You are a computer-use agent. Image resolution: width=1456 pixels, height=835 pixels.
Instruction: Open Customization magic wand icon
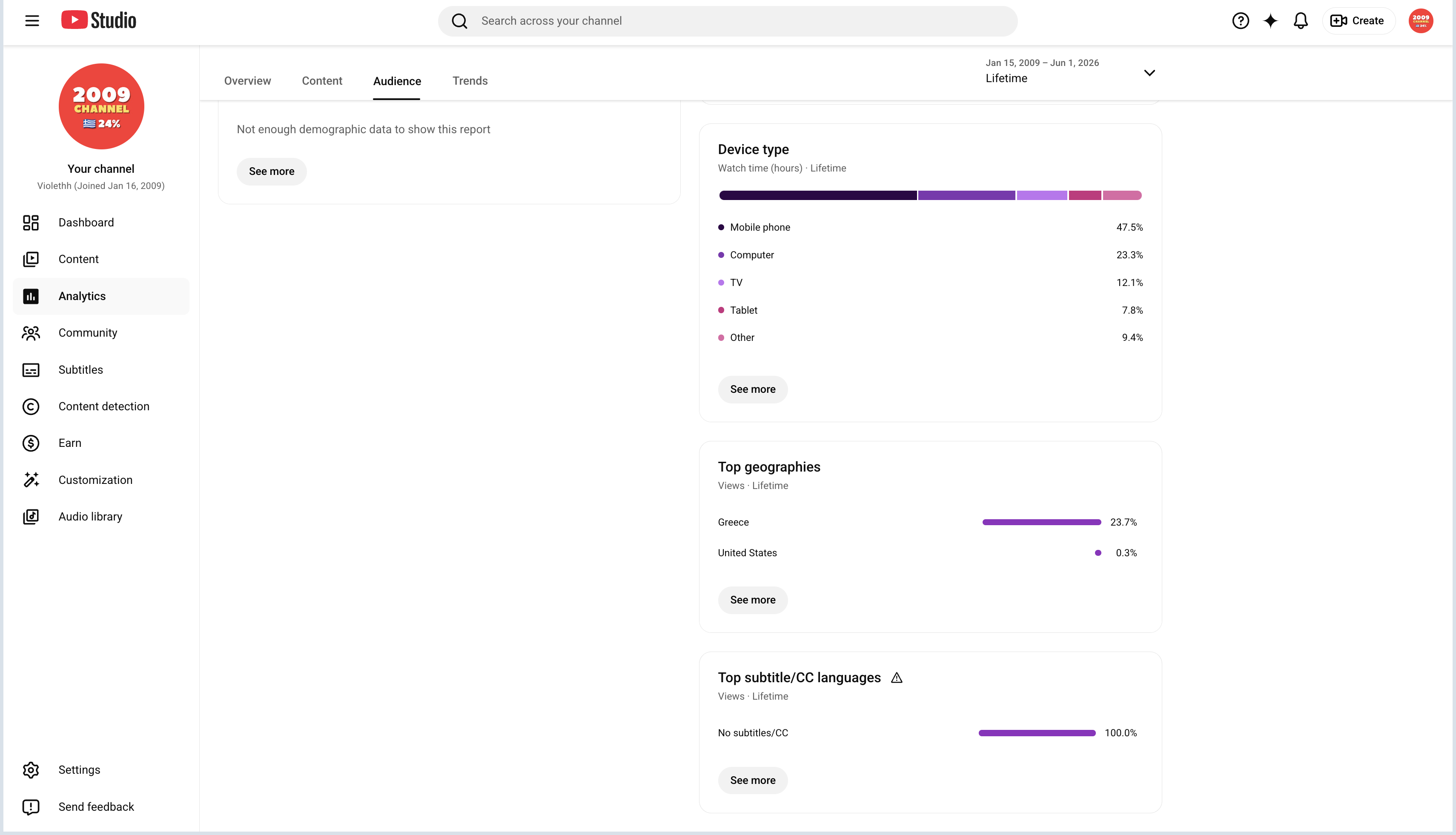click(x=31, y=480)
